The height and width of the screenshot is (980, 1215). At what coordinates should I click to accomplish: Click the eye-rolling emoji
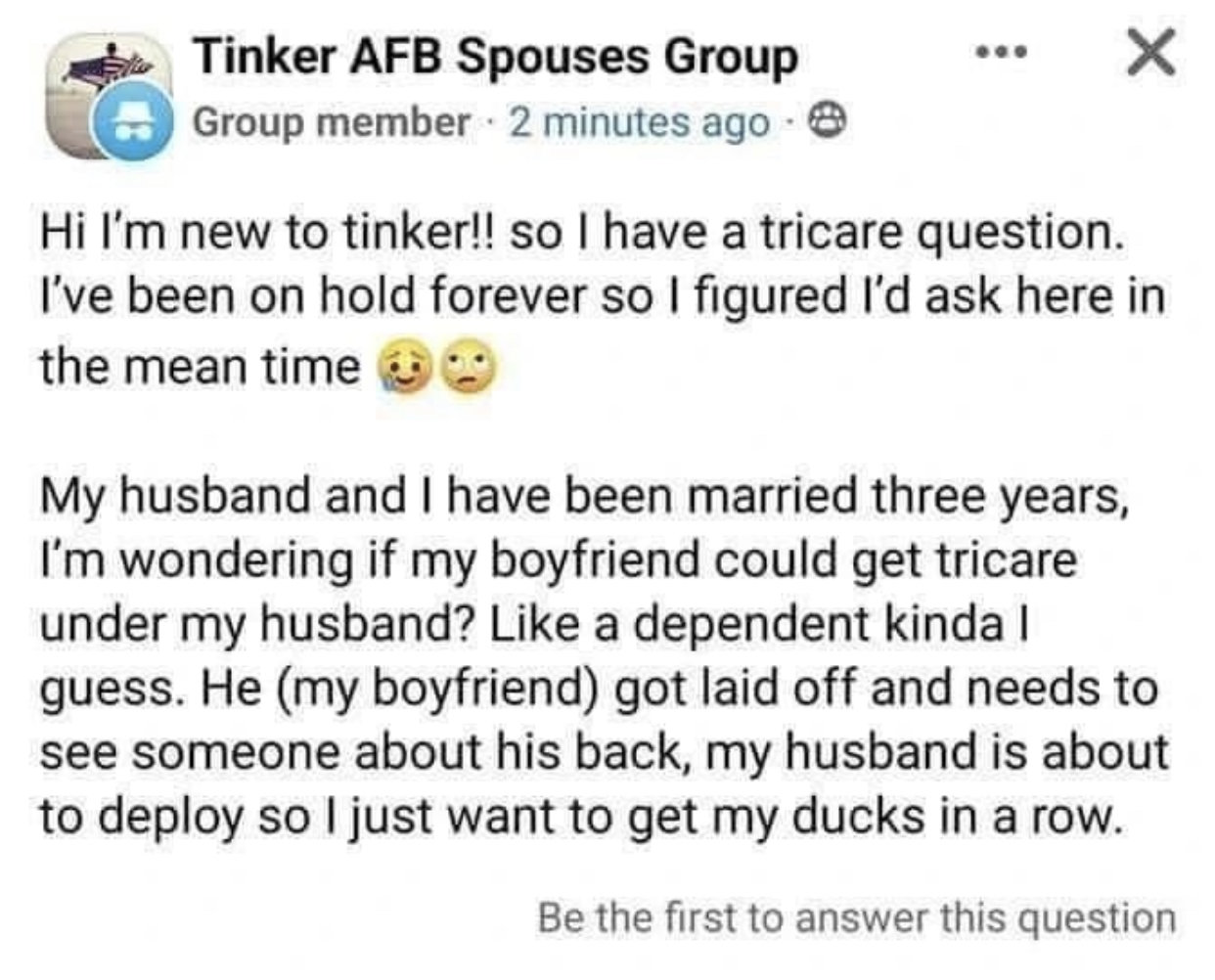[x=468, y=370]
